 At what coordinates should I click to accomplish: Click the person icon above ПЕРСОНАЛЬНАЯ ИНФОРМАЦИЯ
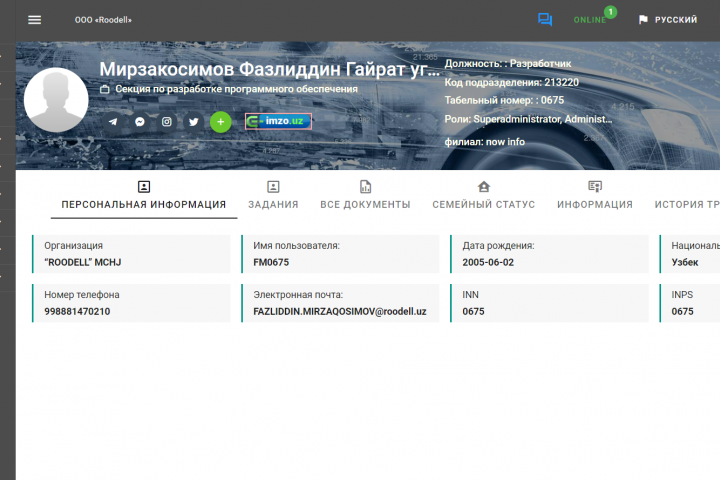pos(144,186)
